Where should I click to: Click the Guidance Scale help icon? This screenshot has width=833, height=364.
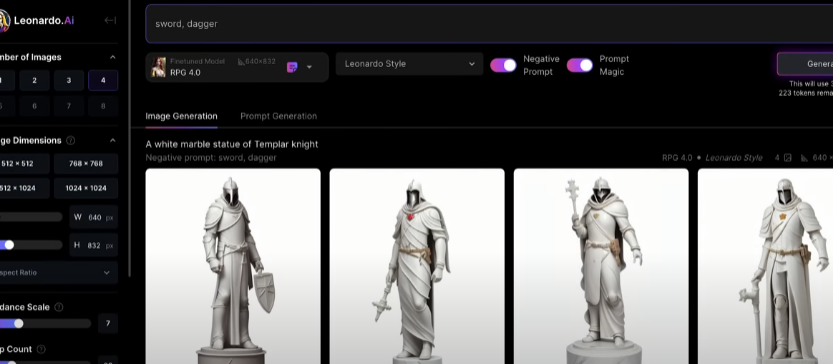pyautogui.click(x=59, y=307)
